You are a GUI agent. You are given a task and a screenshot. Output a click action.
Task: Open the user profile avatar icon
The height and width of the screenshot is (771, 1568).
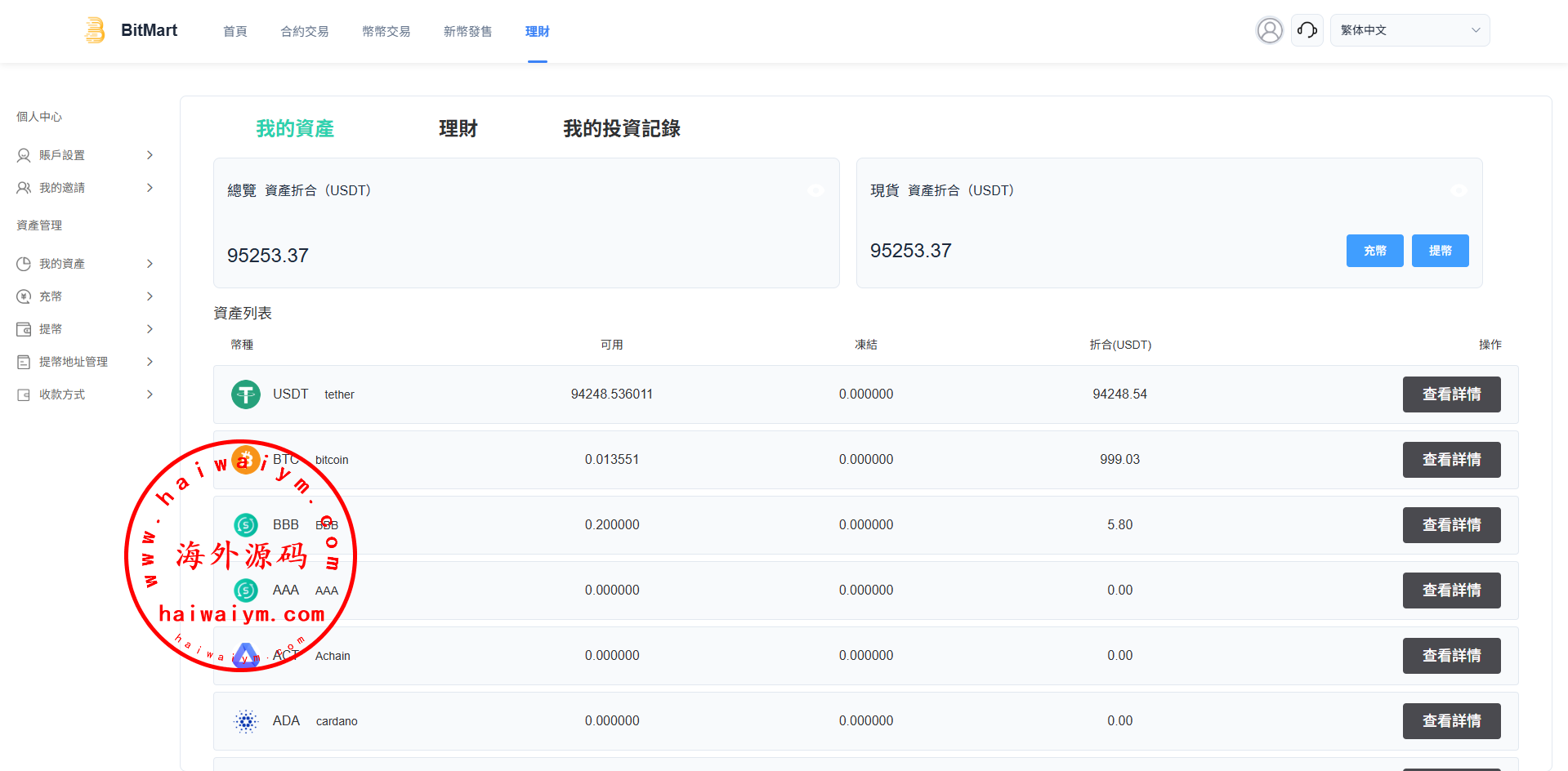1269,30
